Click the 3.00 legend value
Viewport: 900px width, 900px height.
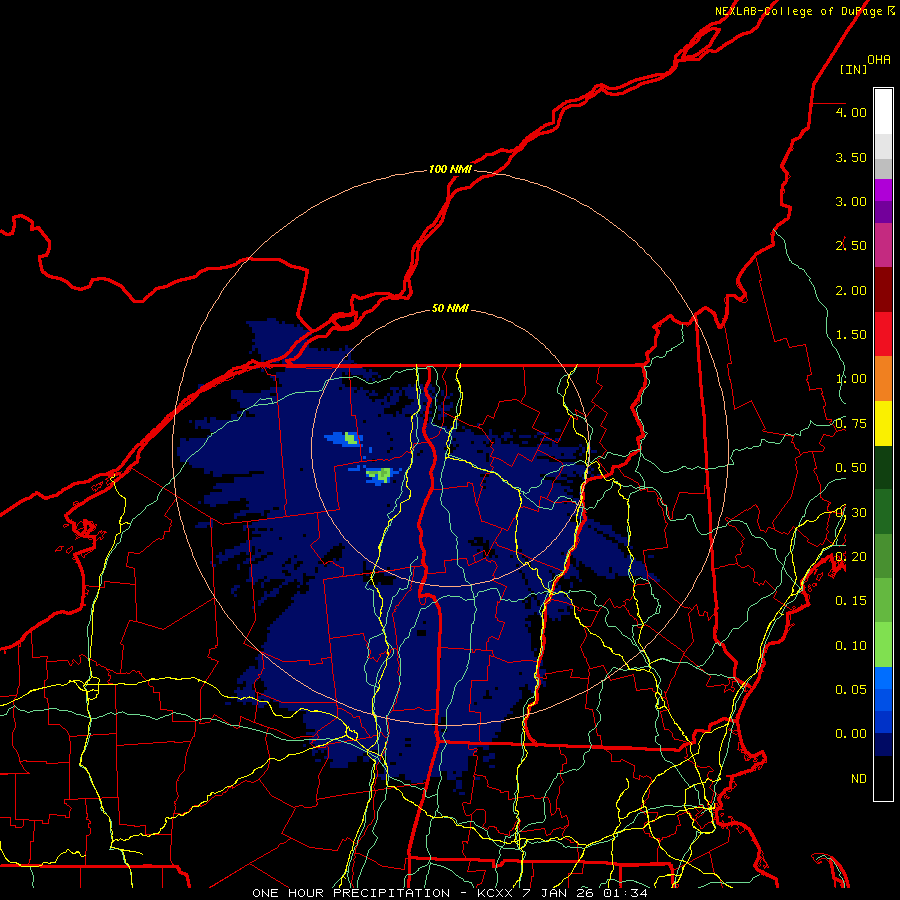pos(851,201)
